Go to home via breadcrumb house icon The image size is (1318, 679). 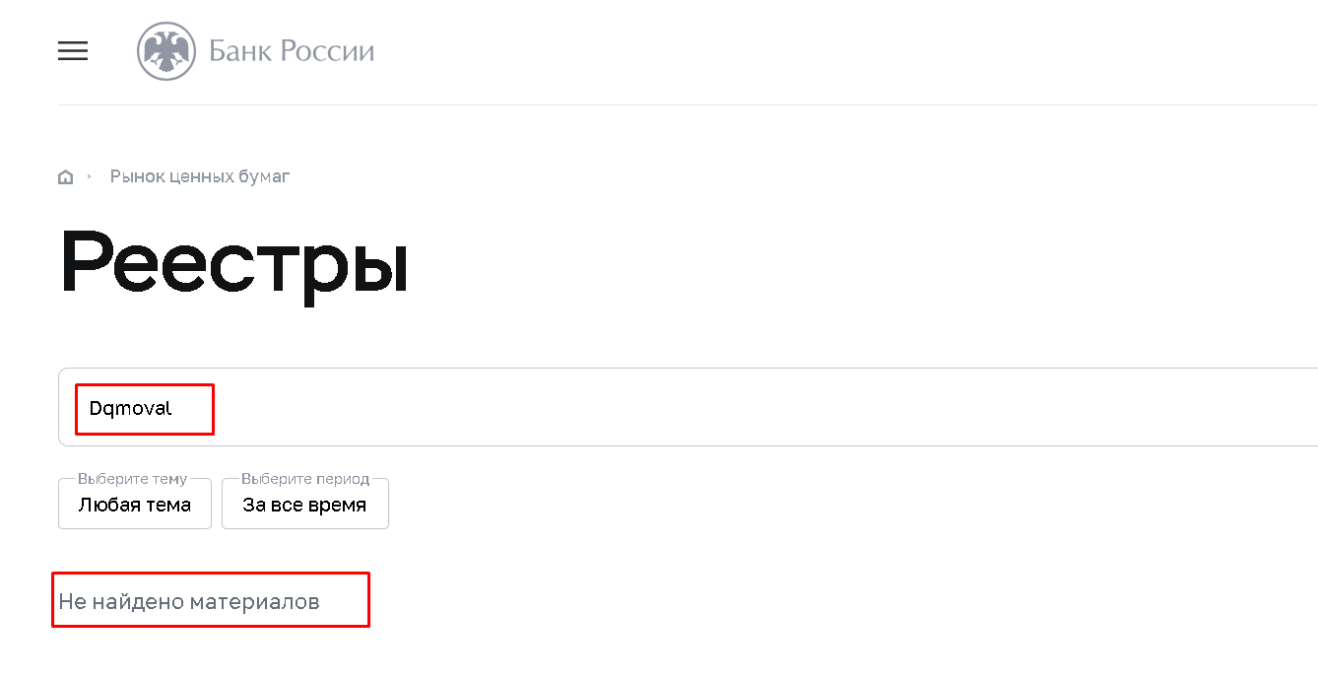coord(66,178)
